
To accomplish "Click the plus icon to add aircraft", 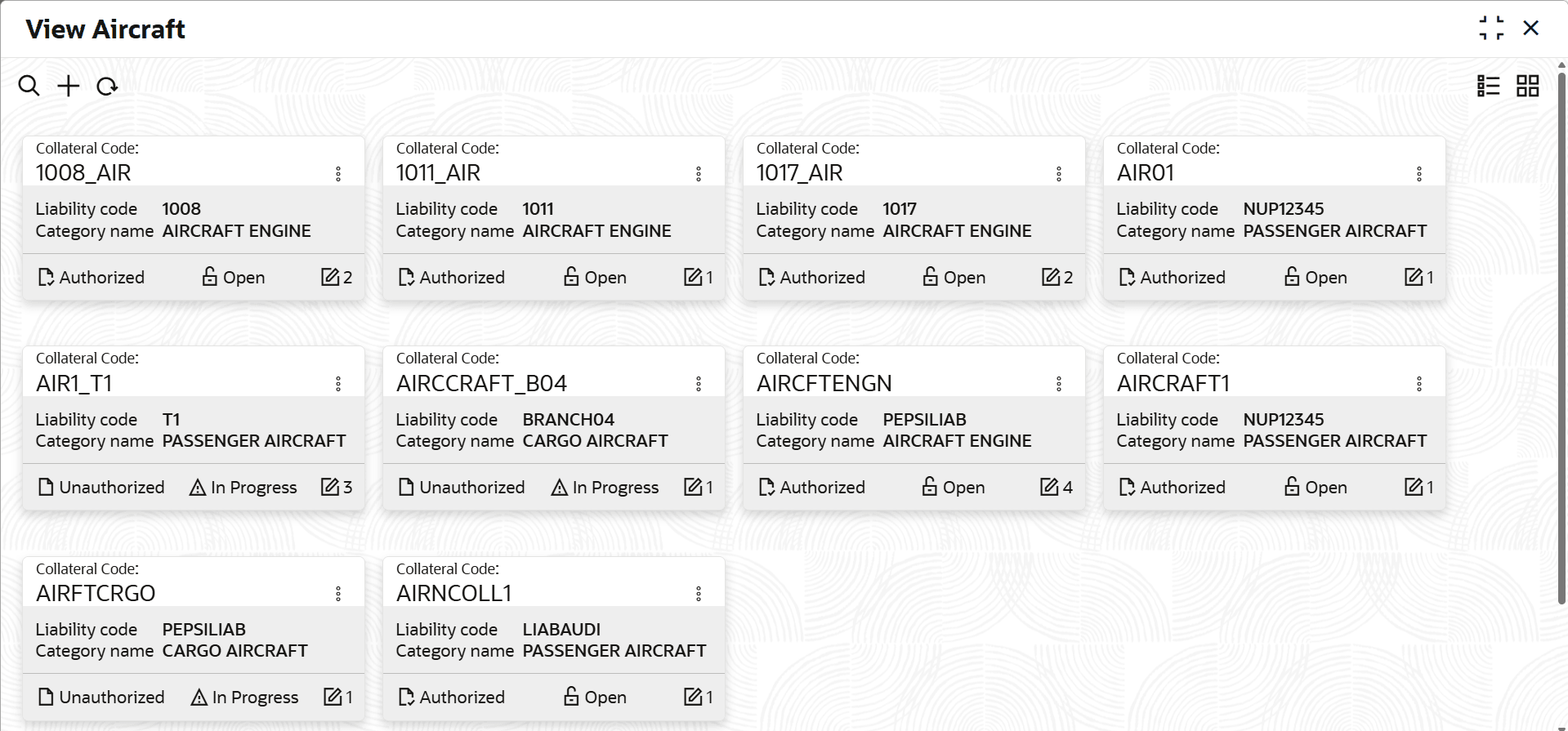I will point(69,86).
